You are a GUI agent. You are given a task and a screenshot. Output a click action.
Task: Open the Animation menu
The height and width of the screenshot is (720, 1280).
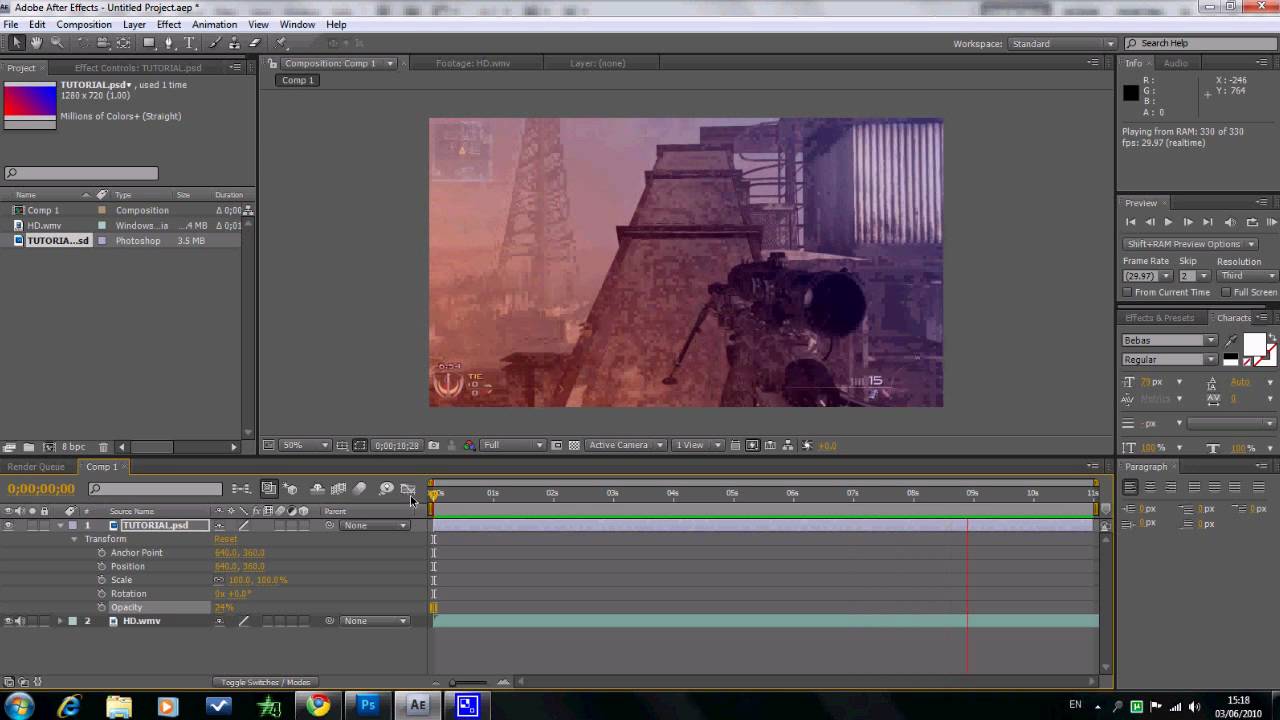pos(214,24)
